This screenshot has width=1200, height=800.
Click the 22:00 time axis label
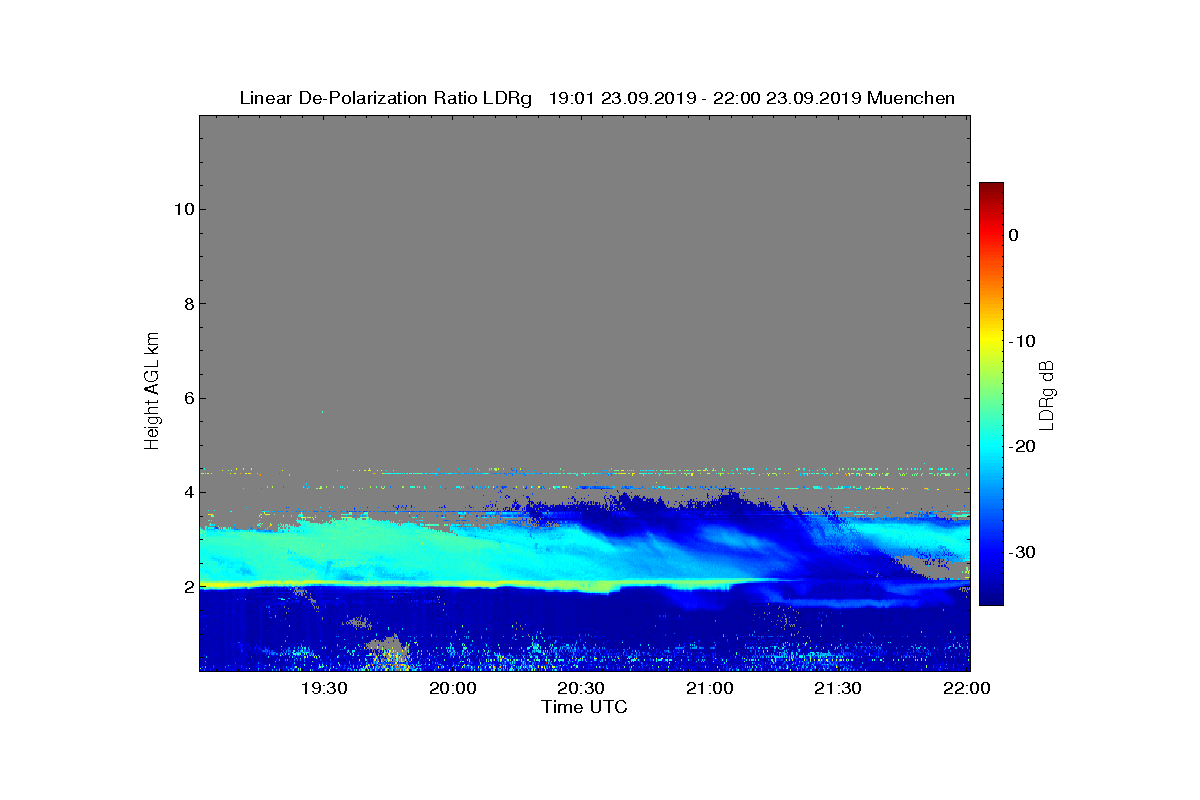point(966,689)
